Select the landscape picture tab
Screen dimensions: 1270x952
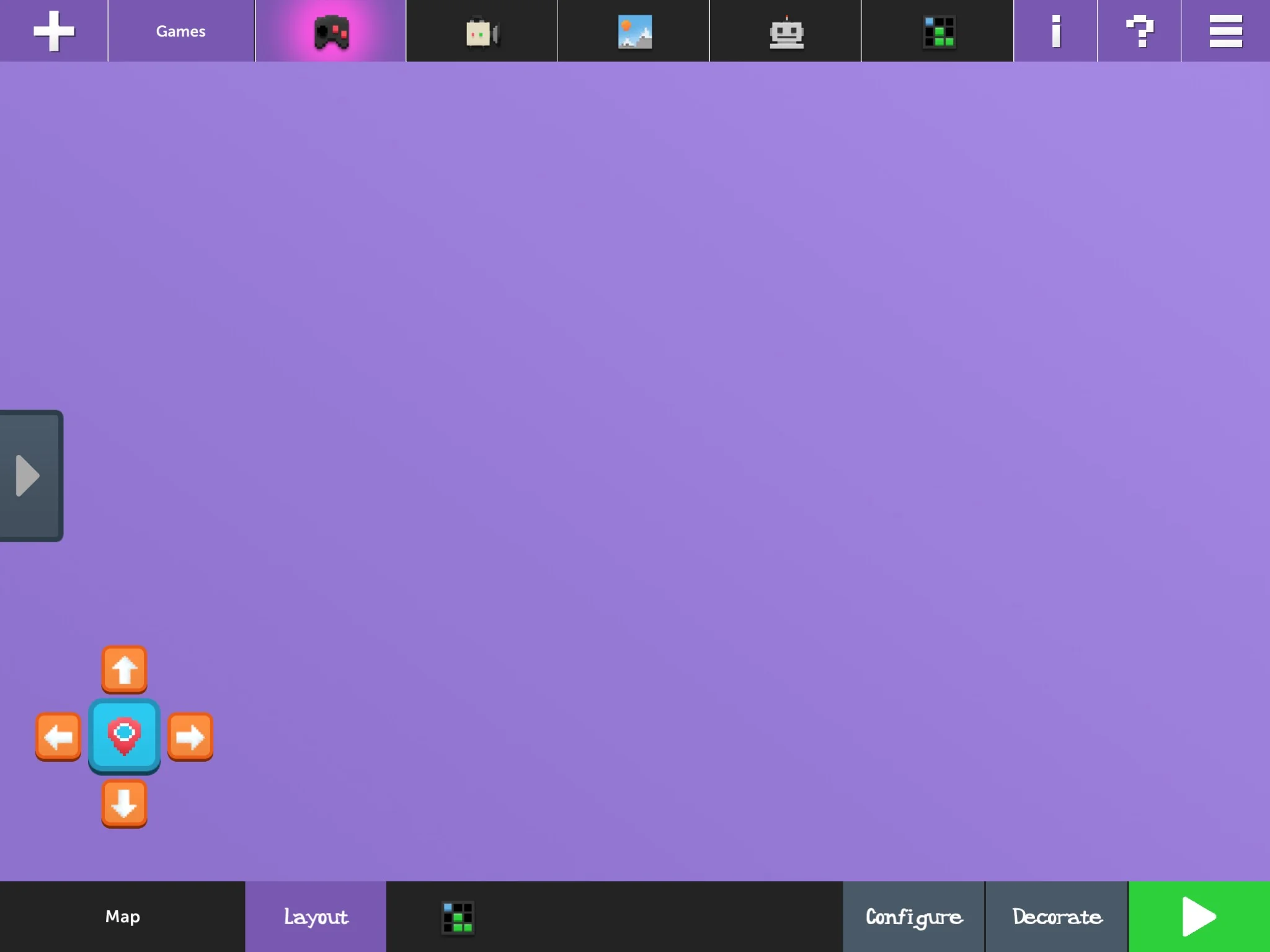tap(634, 31)
